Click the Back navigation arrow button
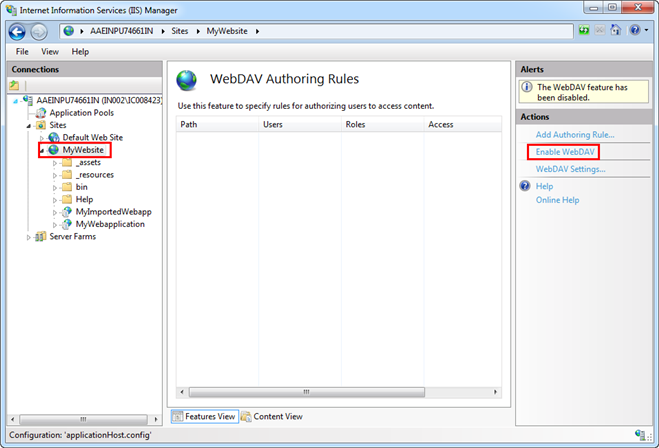 [x=17, y=31]
